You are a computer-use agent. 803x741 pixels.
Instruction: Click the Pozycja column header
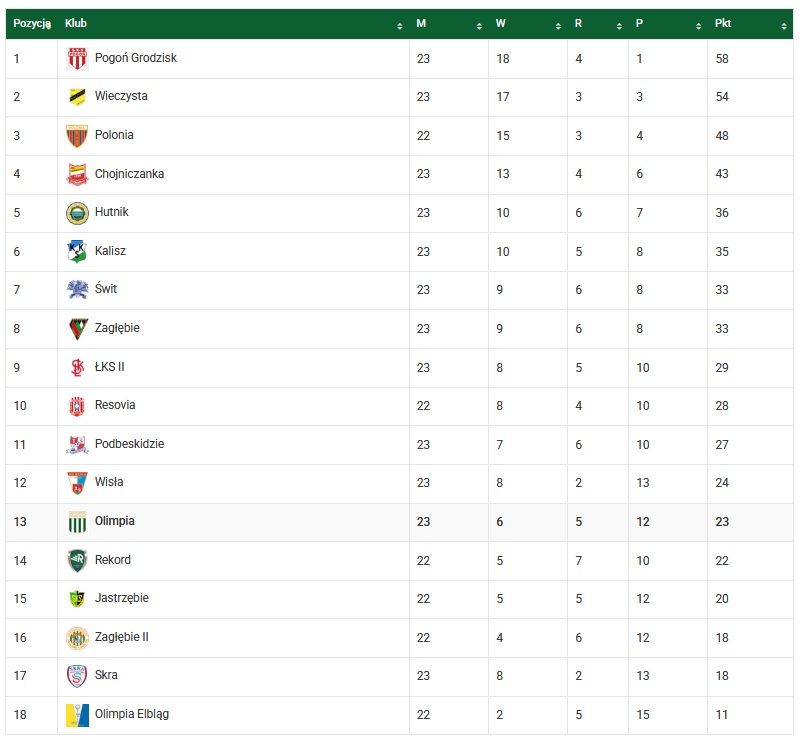(x=32, y=24)
